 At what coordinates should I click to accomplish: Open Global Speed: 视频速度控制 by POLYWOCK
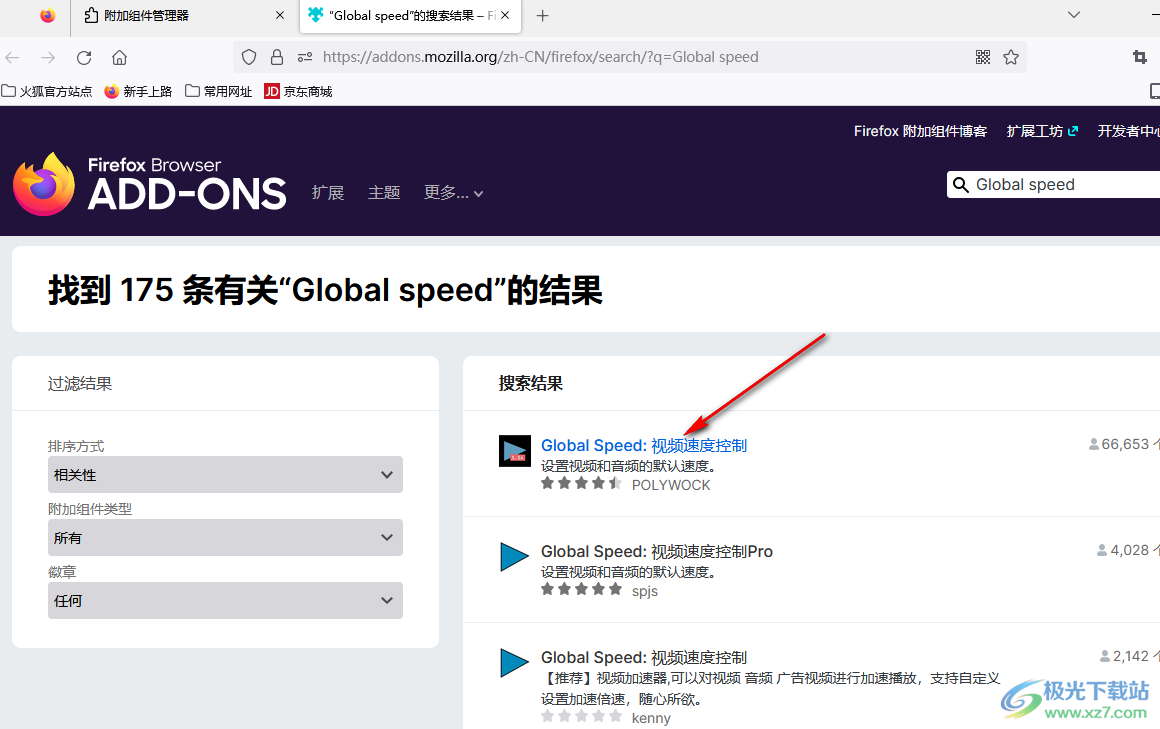pyautogui.click(x=644, y=445)
